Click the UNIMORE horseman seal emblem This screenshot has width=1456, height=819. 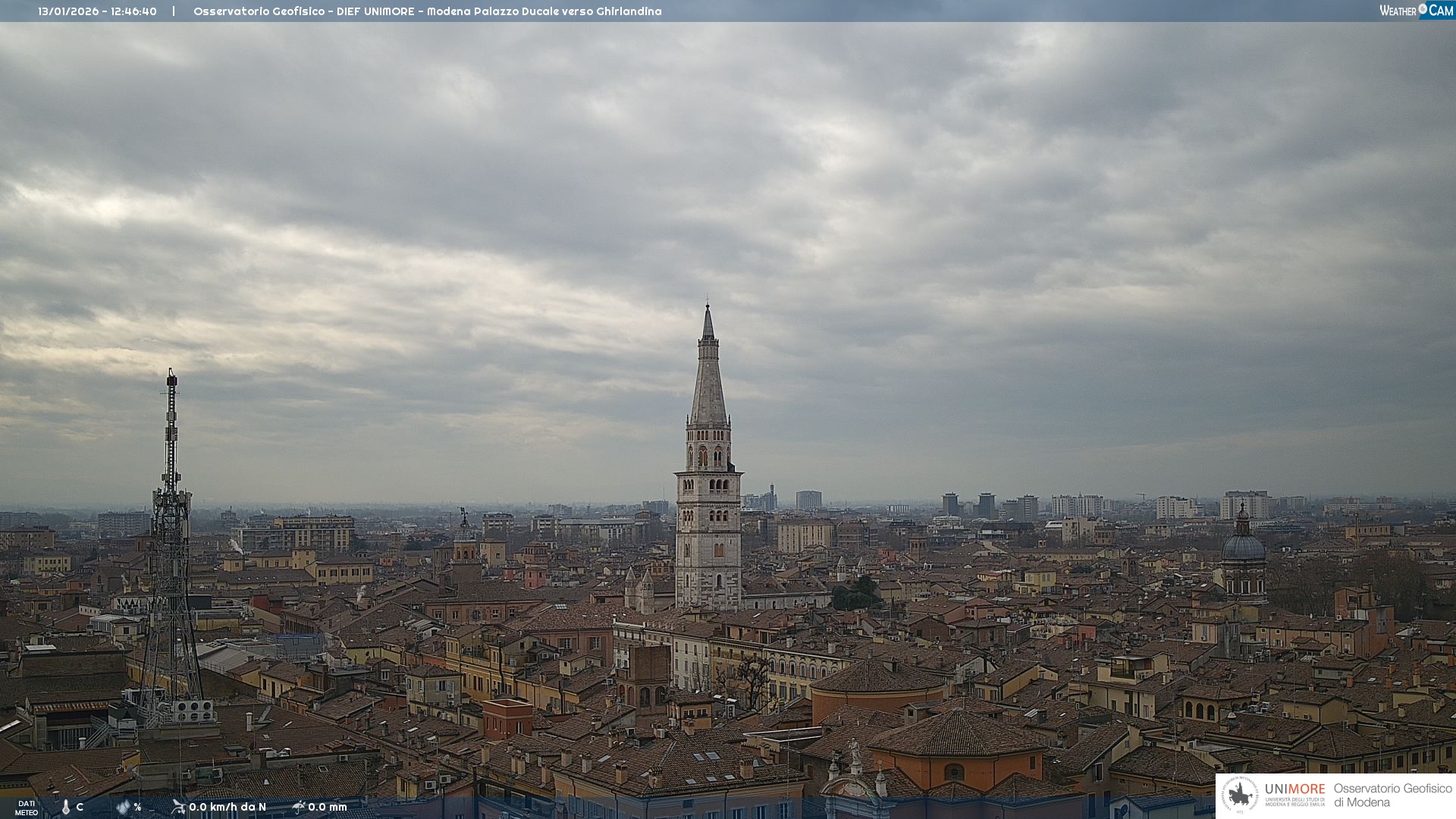1240,795
